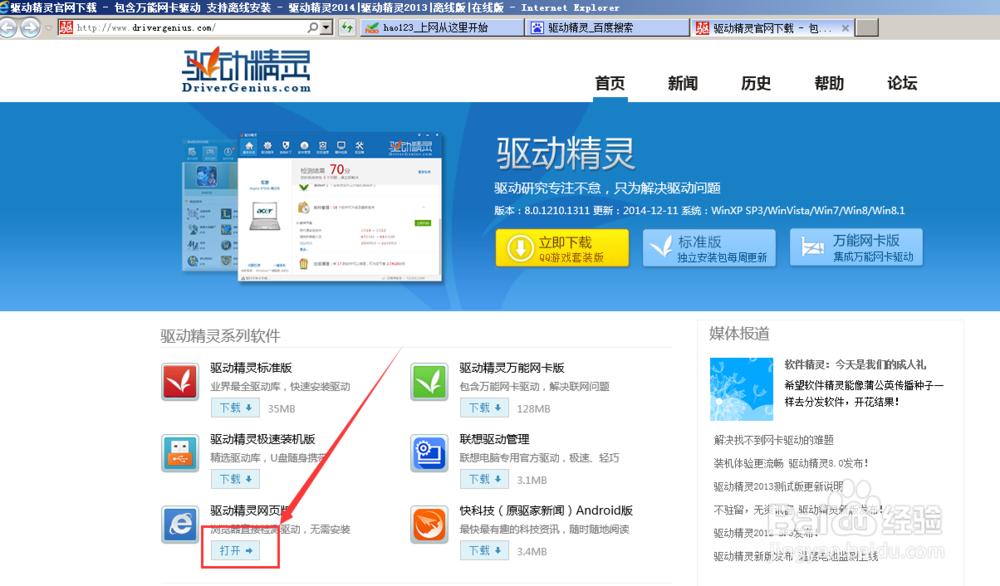The image size is (1000, 586).
Task: Click the blue 媒体报道 article thumbnail
Action: 741,389
